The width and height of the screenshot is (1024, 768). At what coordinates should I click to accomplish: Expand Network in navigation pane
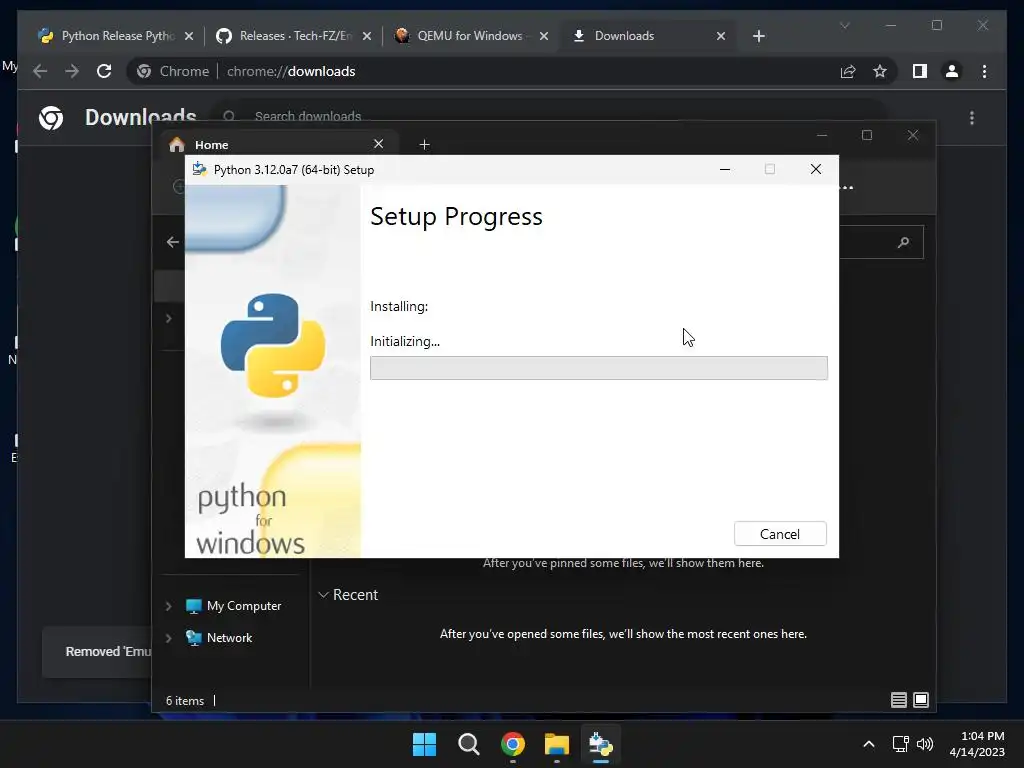pos(168,638)
